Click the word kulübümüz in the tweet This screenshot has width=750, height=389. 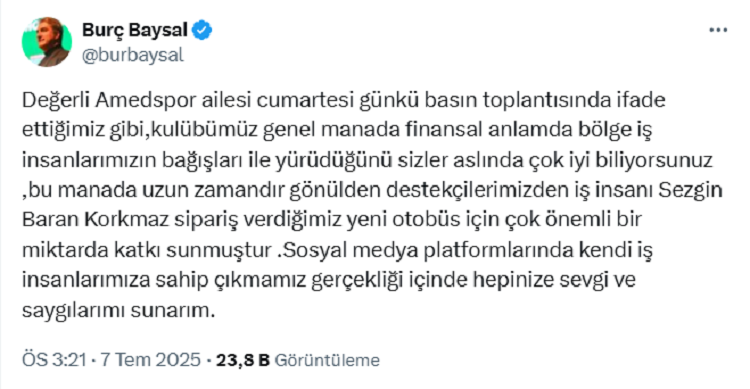(205, 131)
